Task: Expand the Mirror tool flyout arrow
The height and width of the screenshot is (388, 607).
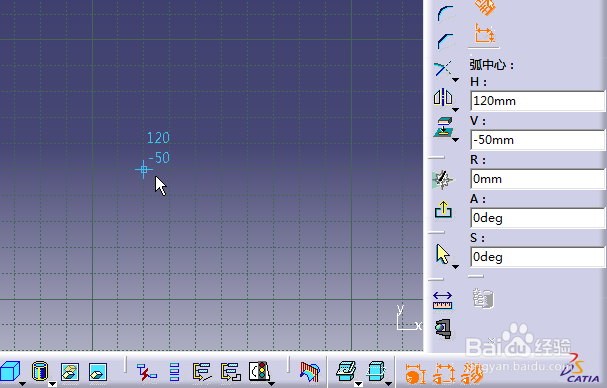Action: point(456,110)
